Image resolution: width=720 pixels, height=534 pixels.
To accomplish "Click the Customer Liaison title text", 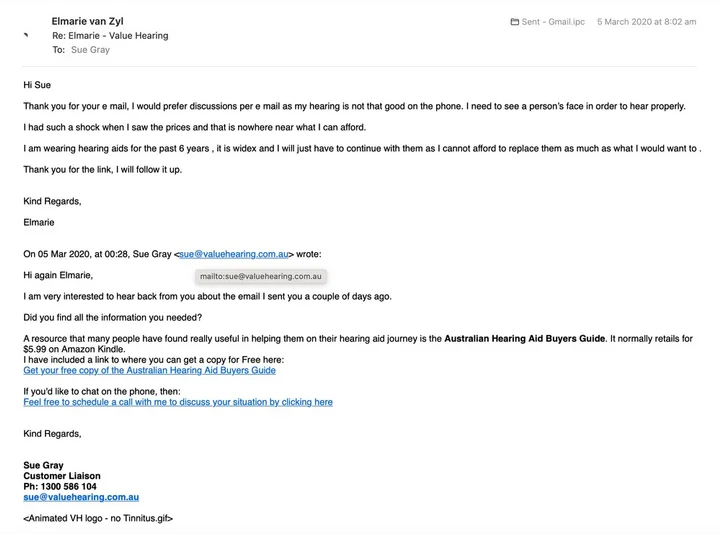I will coord(62,476).
